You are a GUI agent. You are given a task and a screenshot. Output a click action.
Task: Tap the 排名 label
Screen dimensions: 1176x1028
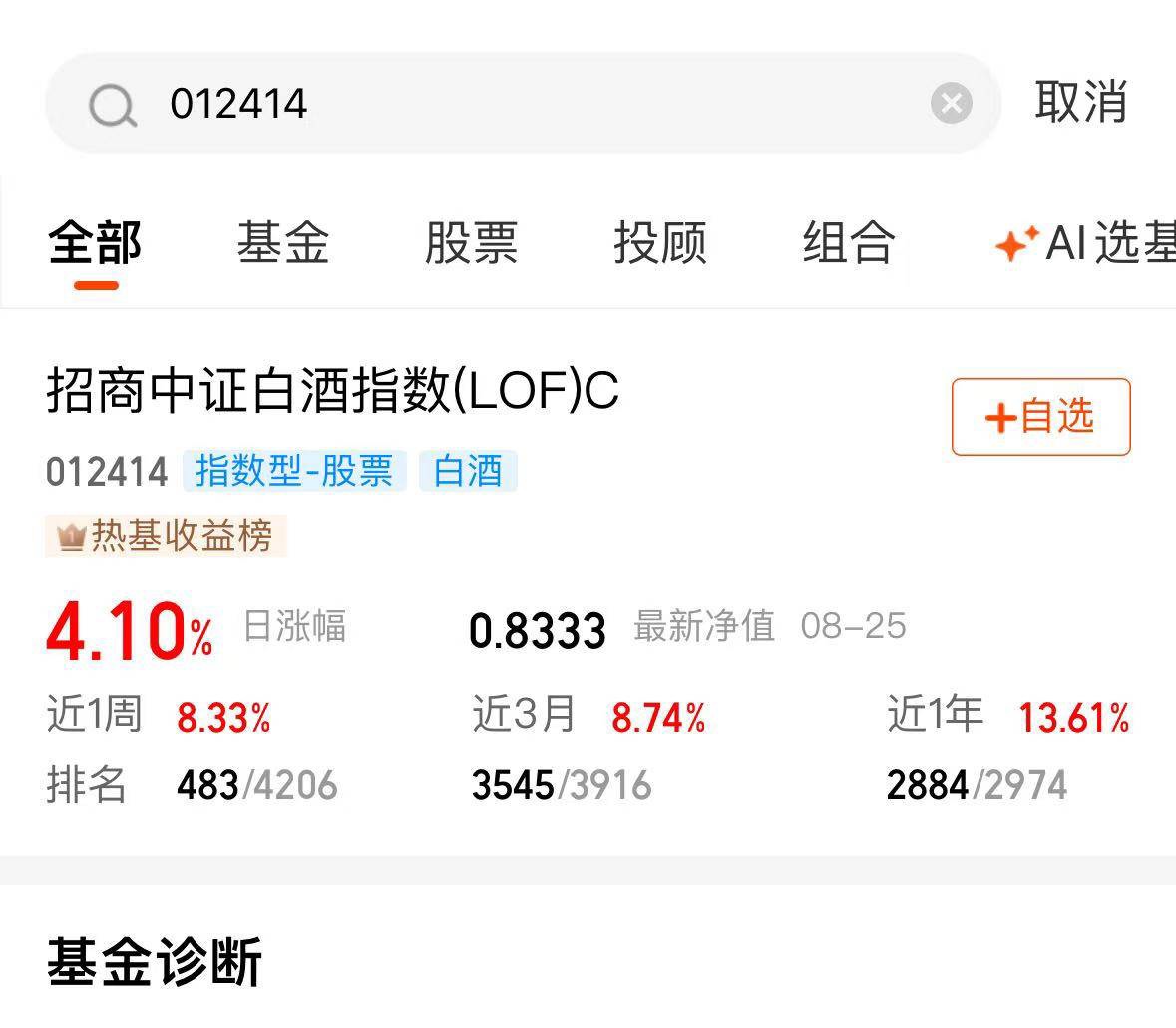coord(86,785)
